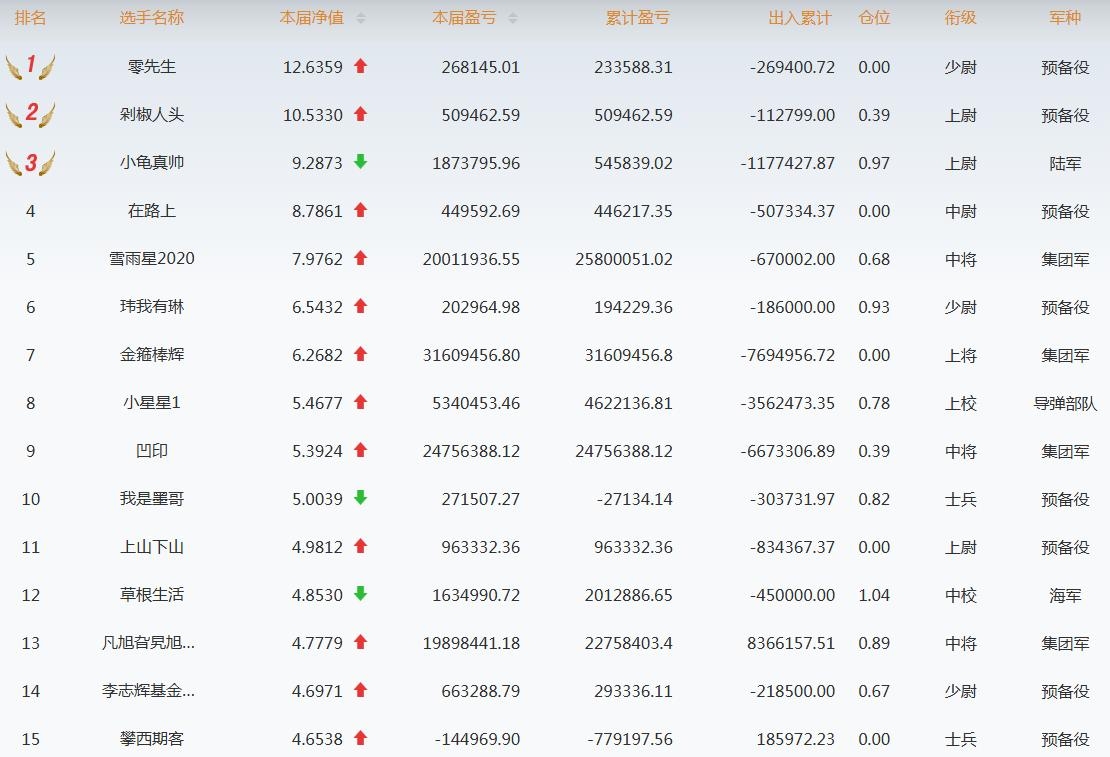
Task: Click the rank 2 gold wings badge
Action: [30, 114]
